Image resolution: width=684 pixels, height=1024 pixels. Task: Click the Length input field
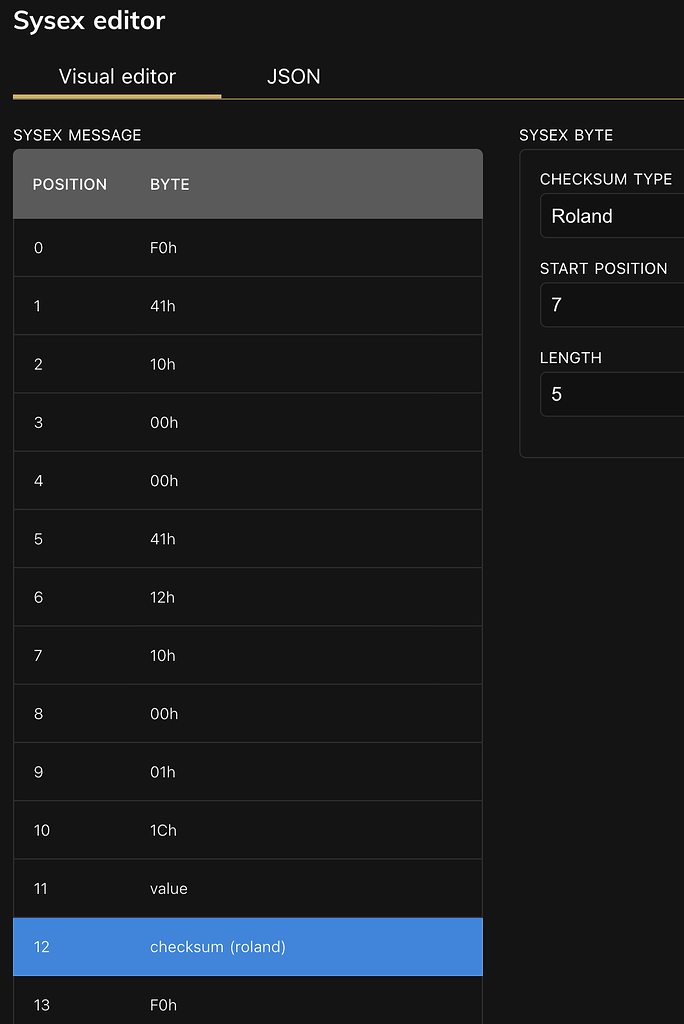pos(612,394)
